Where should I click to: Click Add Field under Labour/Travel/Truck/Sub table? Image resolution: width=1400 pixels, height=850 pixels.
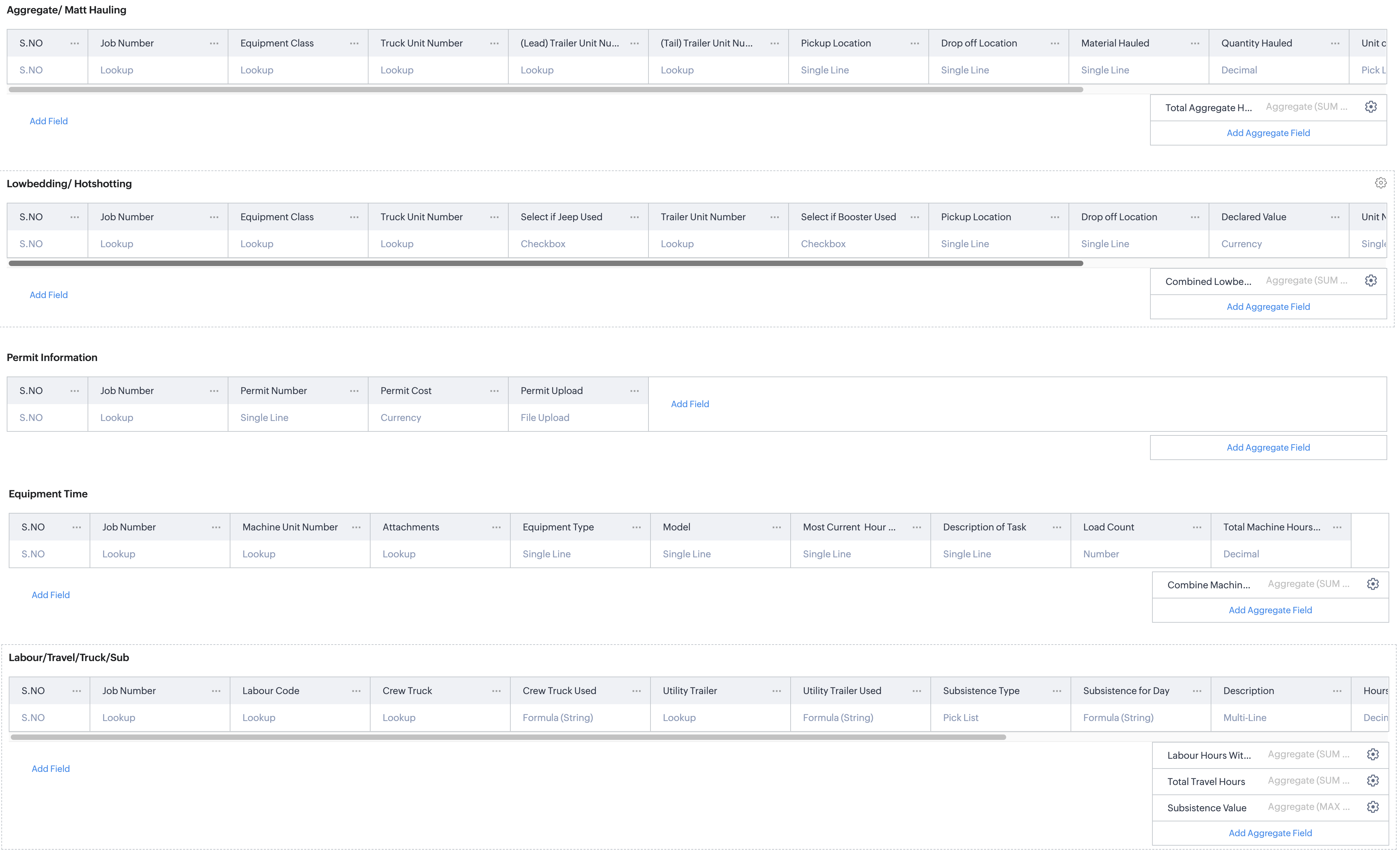point(51,769)
